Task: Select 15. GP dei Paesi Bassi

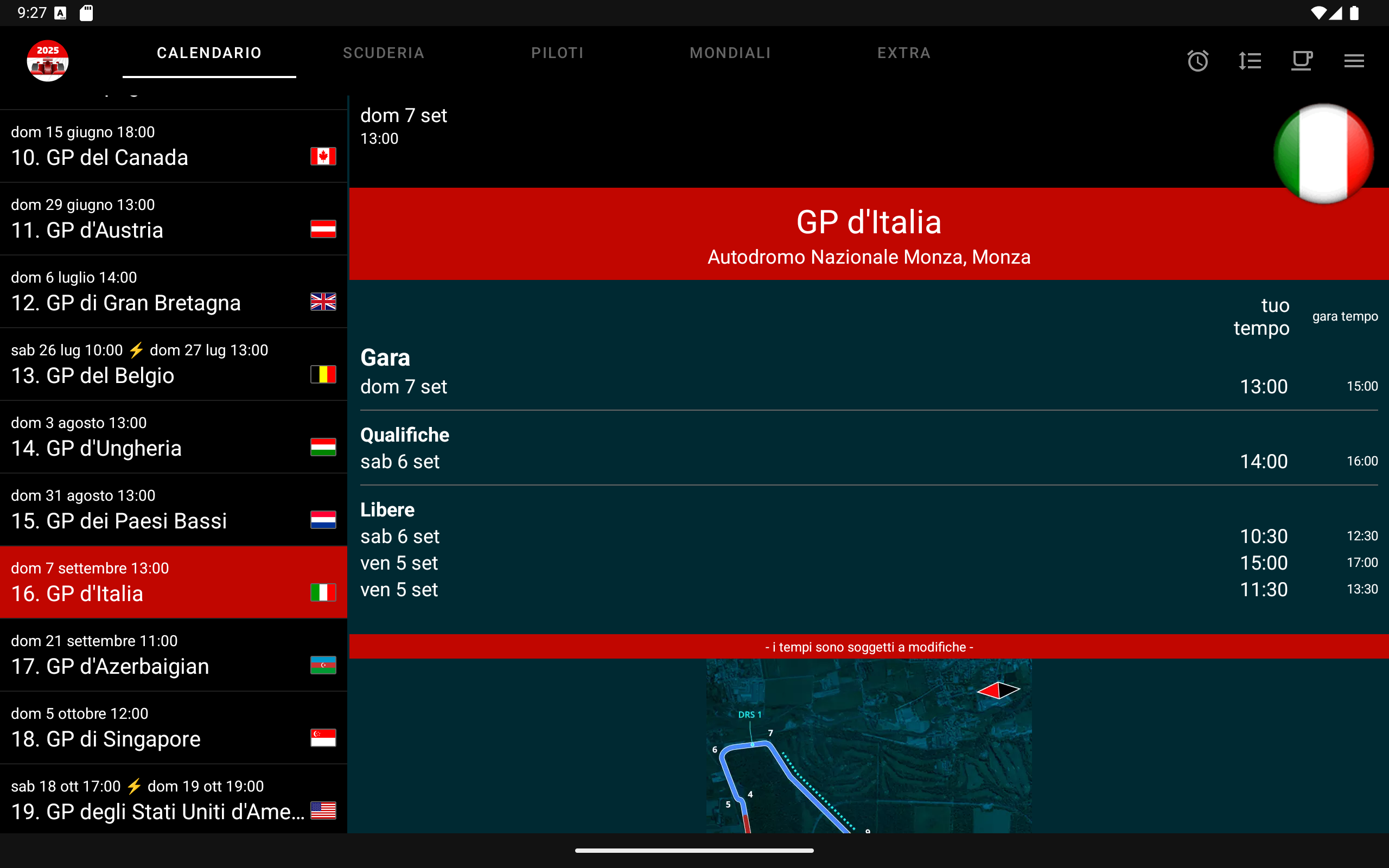Action: (172, 510)
